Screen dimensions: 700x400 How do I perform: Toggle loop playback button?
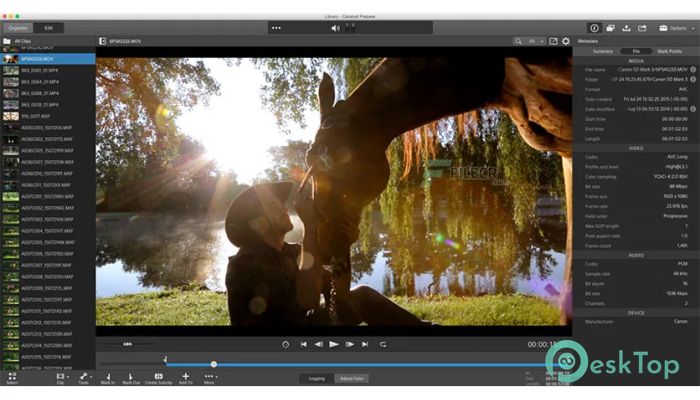pyautogui.click(x=383, y=344)
